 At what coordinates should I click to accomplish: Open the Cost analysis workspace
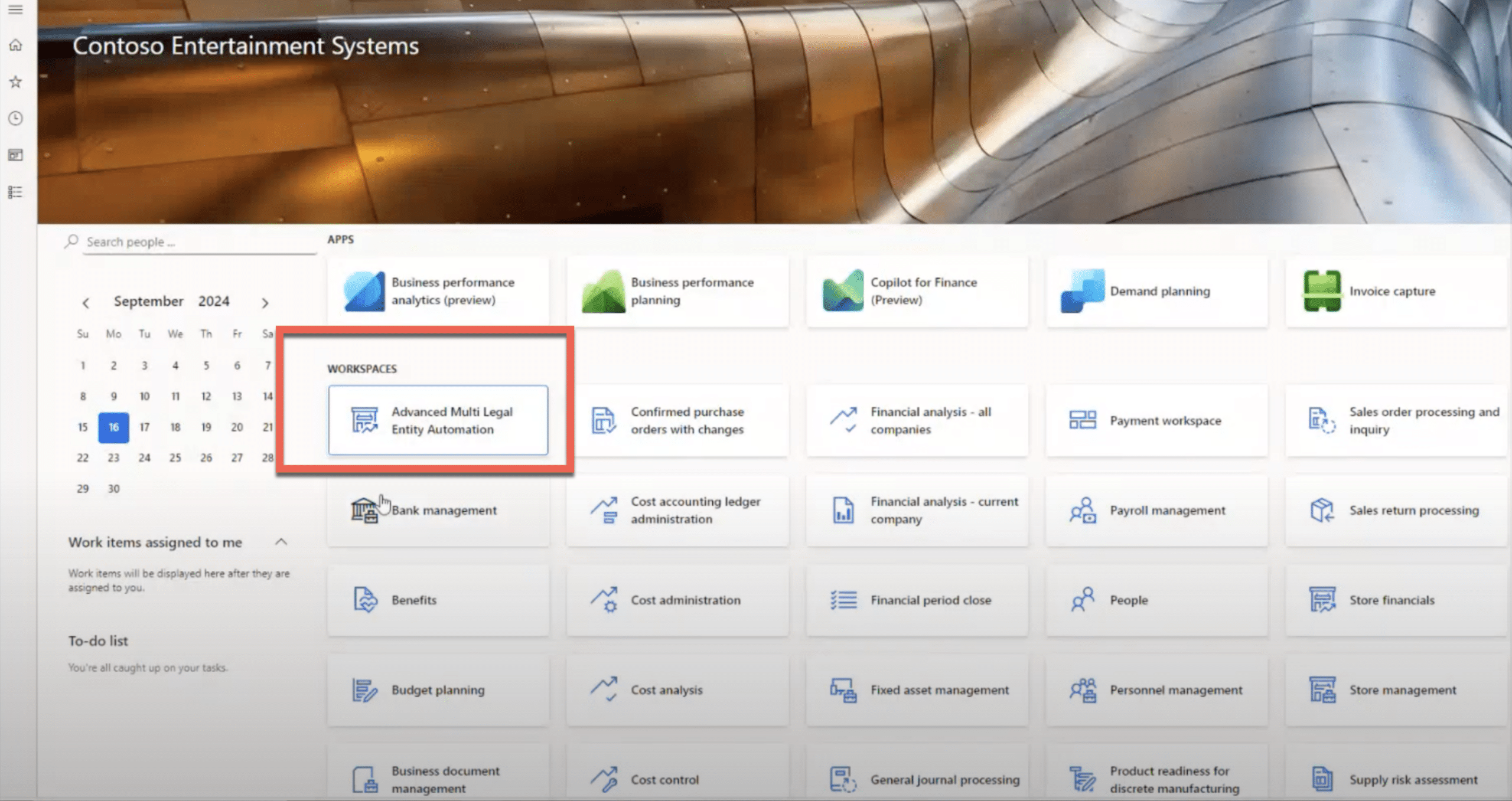(677, 689)
